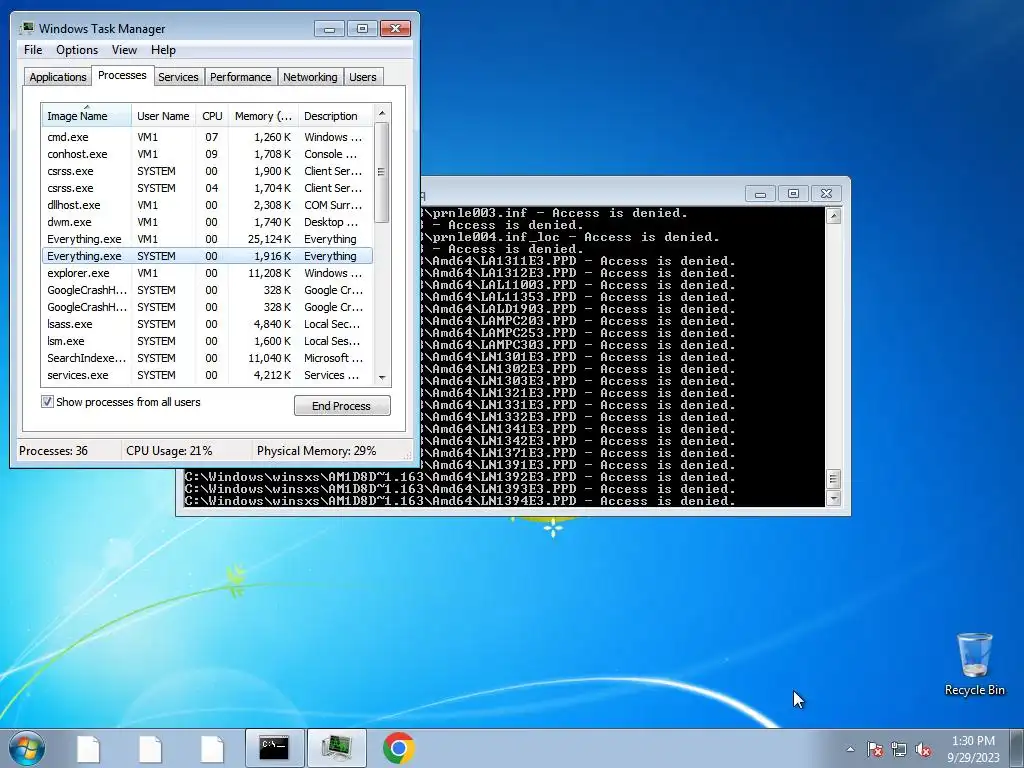Viewport: 1024px width, 768px height.
Task: Click the CPU Usage: 21% status text
Action: (x=169, y=451)
